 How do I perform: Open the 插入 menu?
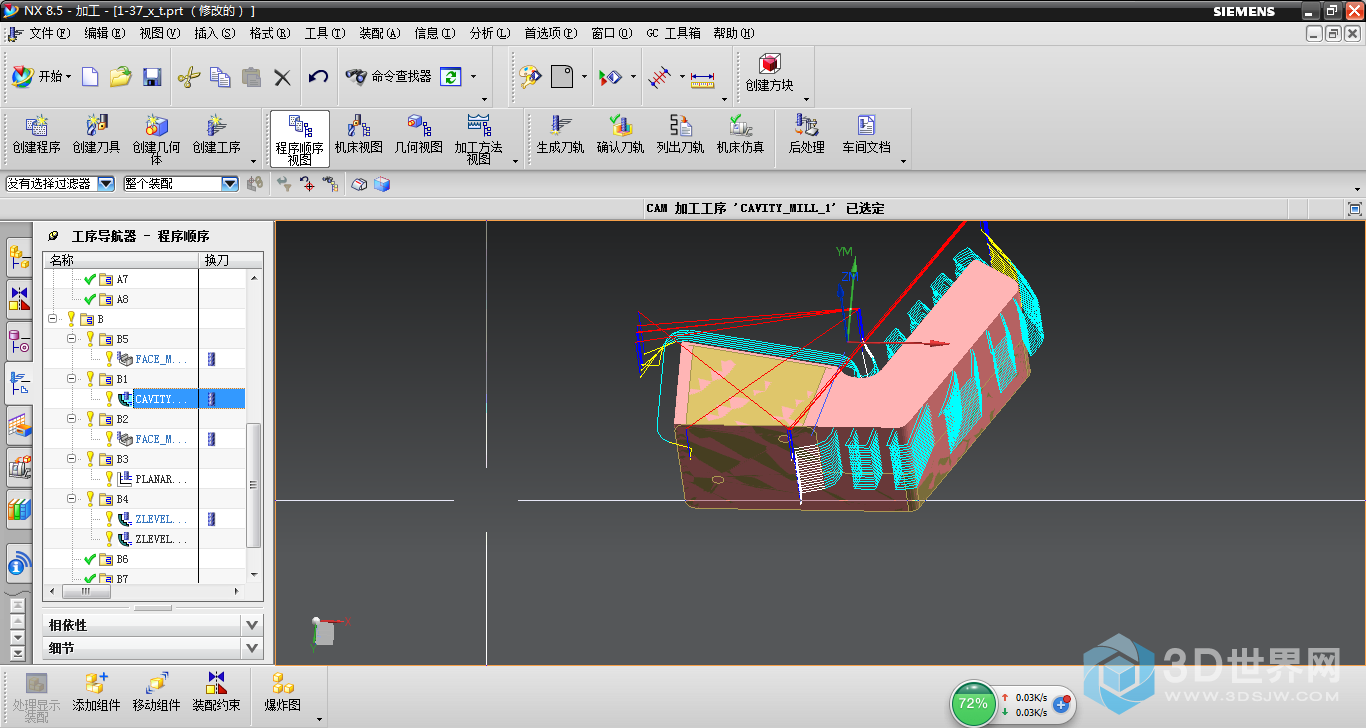coord(214,33)
